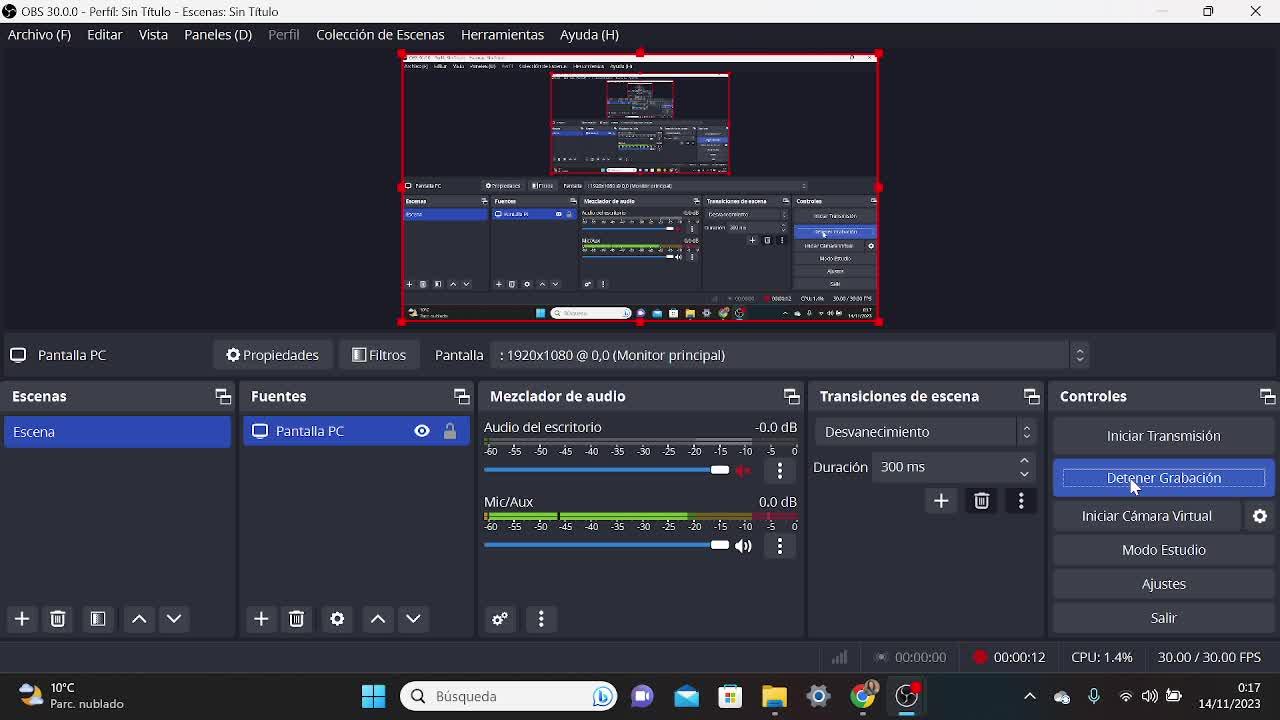
Task: Move source up with arrow icon
Action: click(x=378, y=619)
